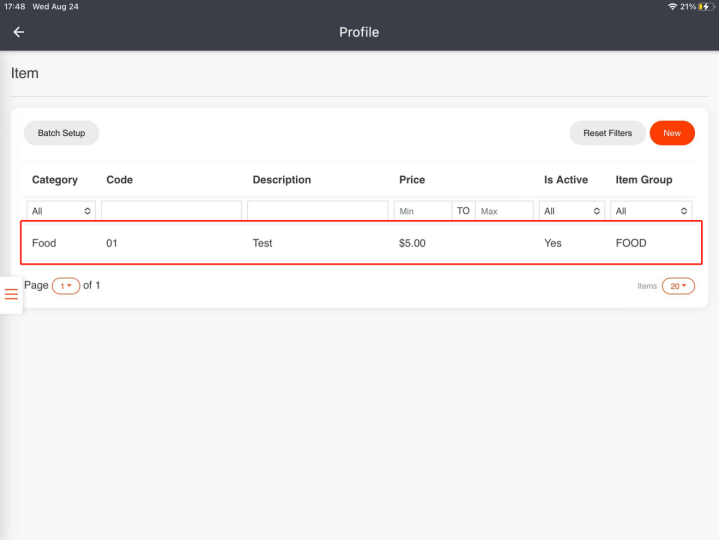Click the Description column header

pyautogui.click(x=281, y=180)
